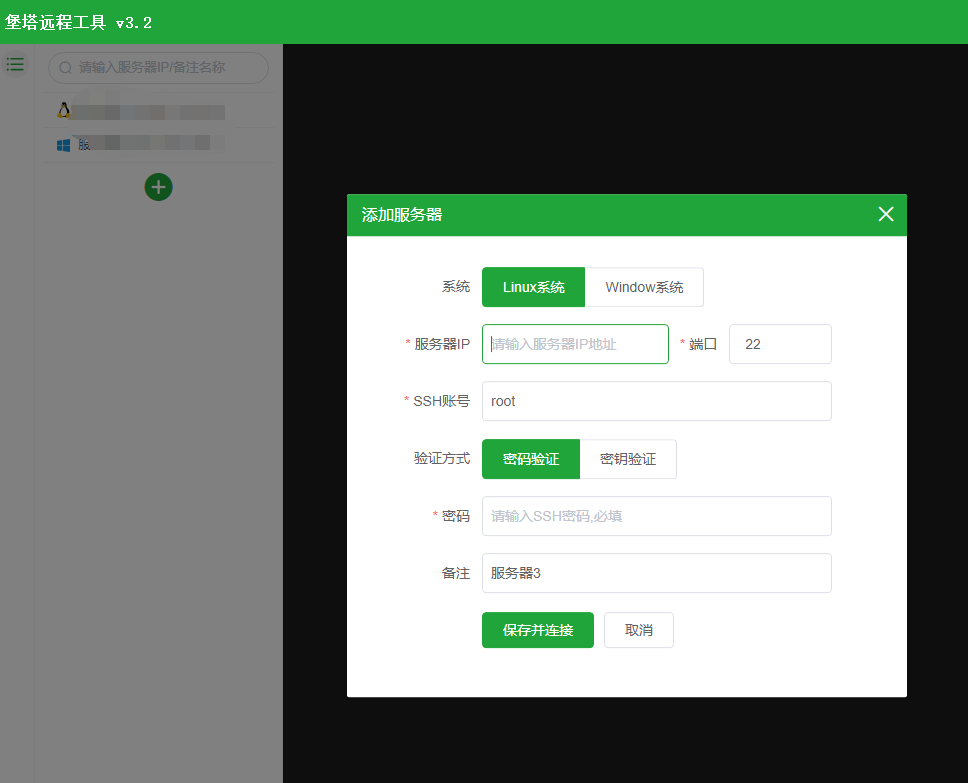
Task: Click the server IP/备注 search input
Action: (165, 68)
